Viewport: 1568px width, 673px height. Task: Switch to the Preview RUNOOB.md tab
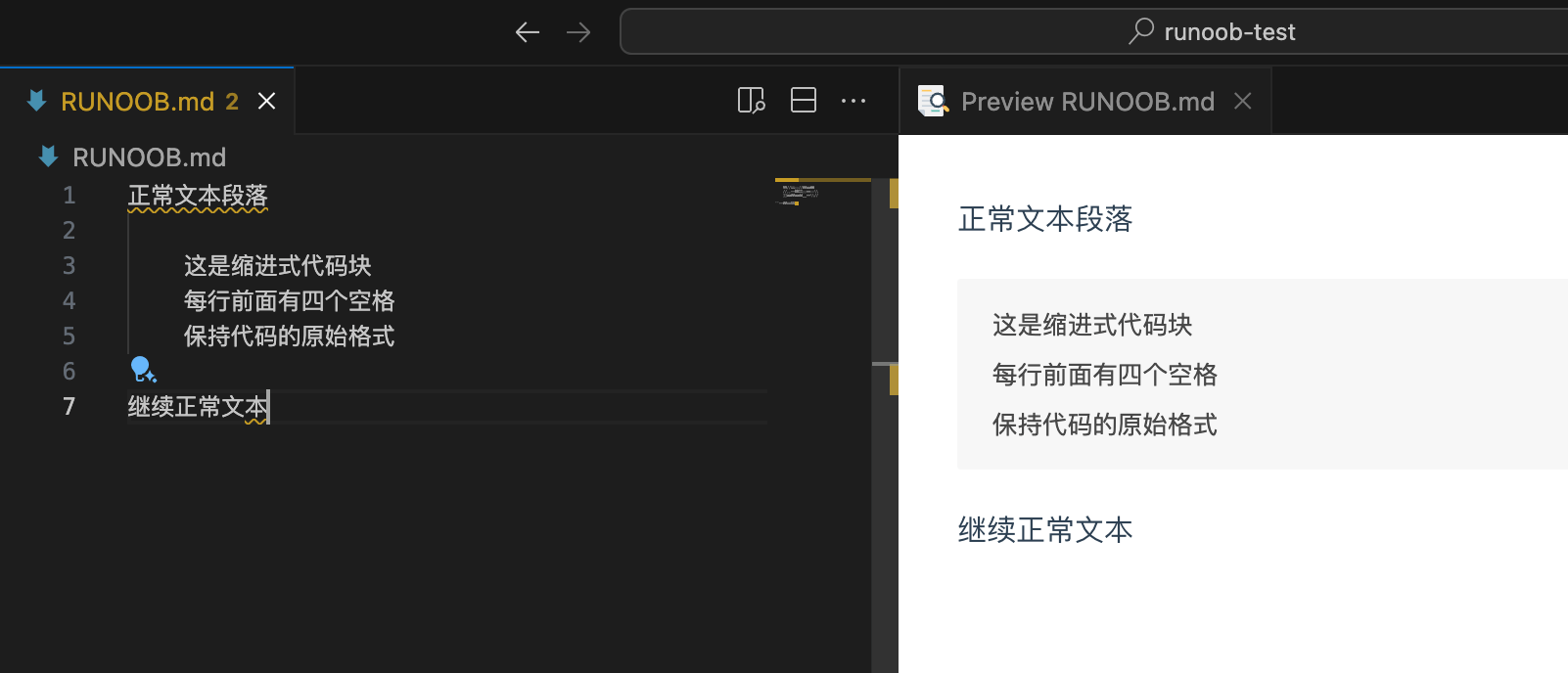[x=1086, y=102]
